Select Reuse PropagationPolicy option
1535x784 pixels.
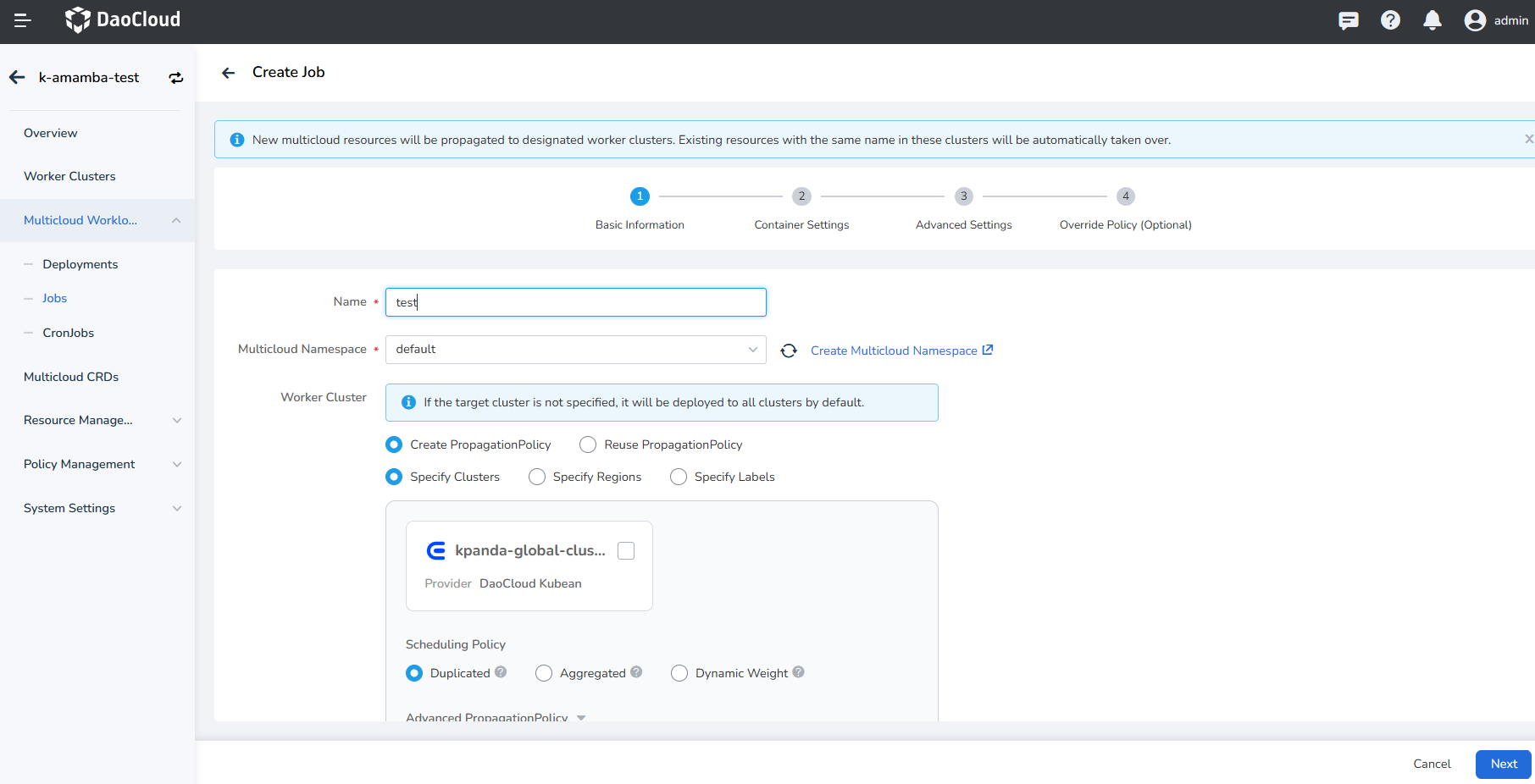coord(588,444)
